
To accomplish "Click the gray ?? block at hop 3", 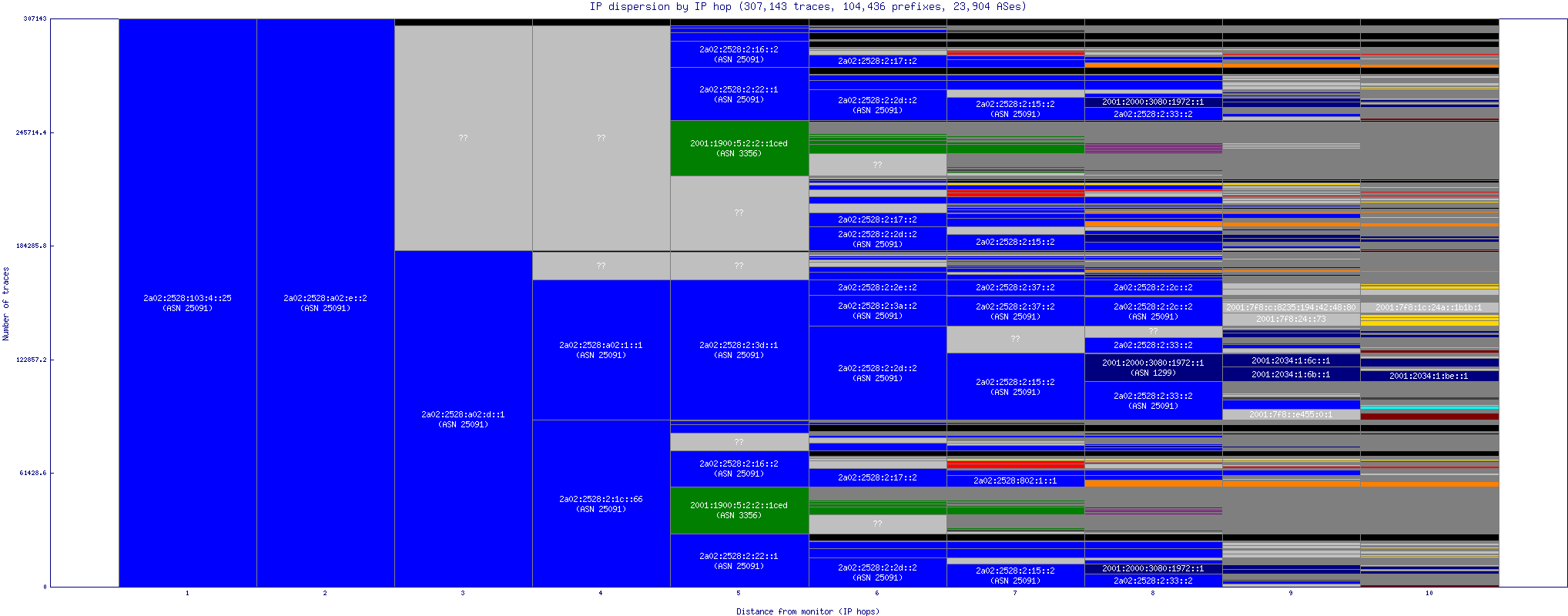I will (463, 138).
